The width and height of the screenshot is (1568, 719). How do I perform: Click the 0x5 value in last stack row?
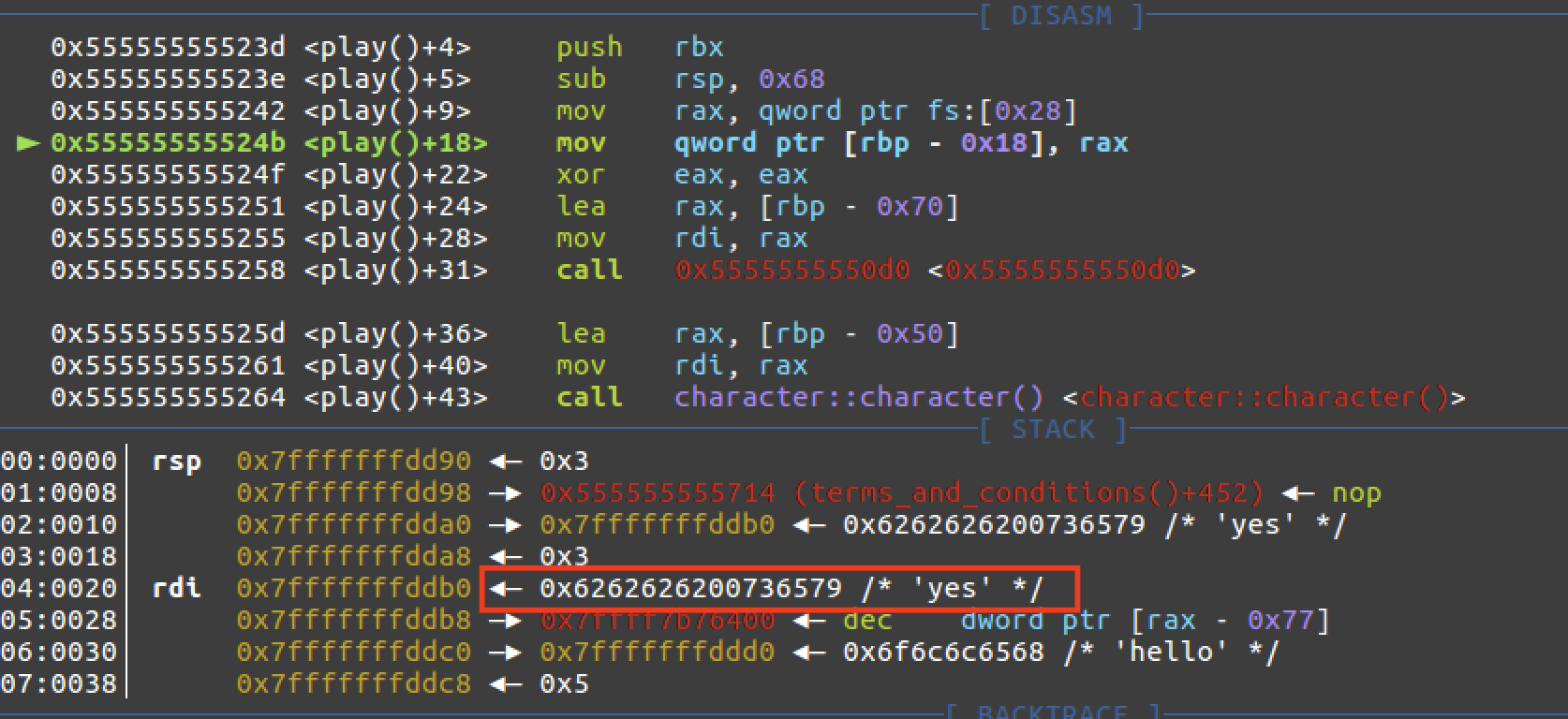(564, 683)
